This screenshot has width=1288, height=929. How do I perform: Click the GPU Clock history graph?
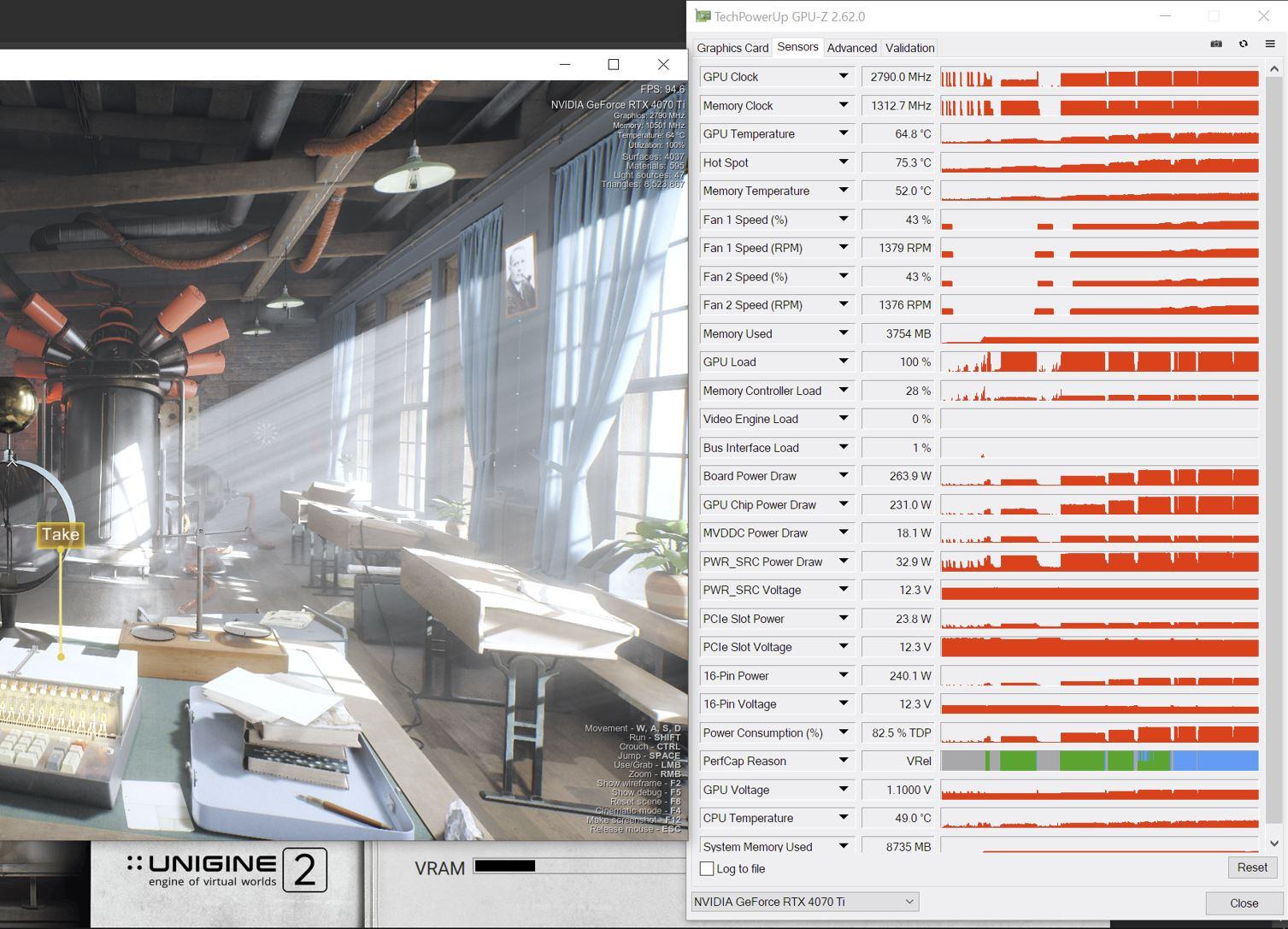coord(1099,77)
